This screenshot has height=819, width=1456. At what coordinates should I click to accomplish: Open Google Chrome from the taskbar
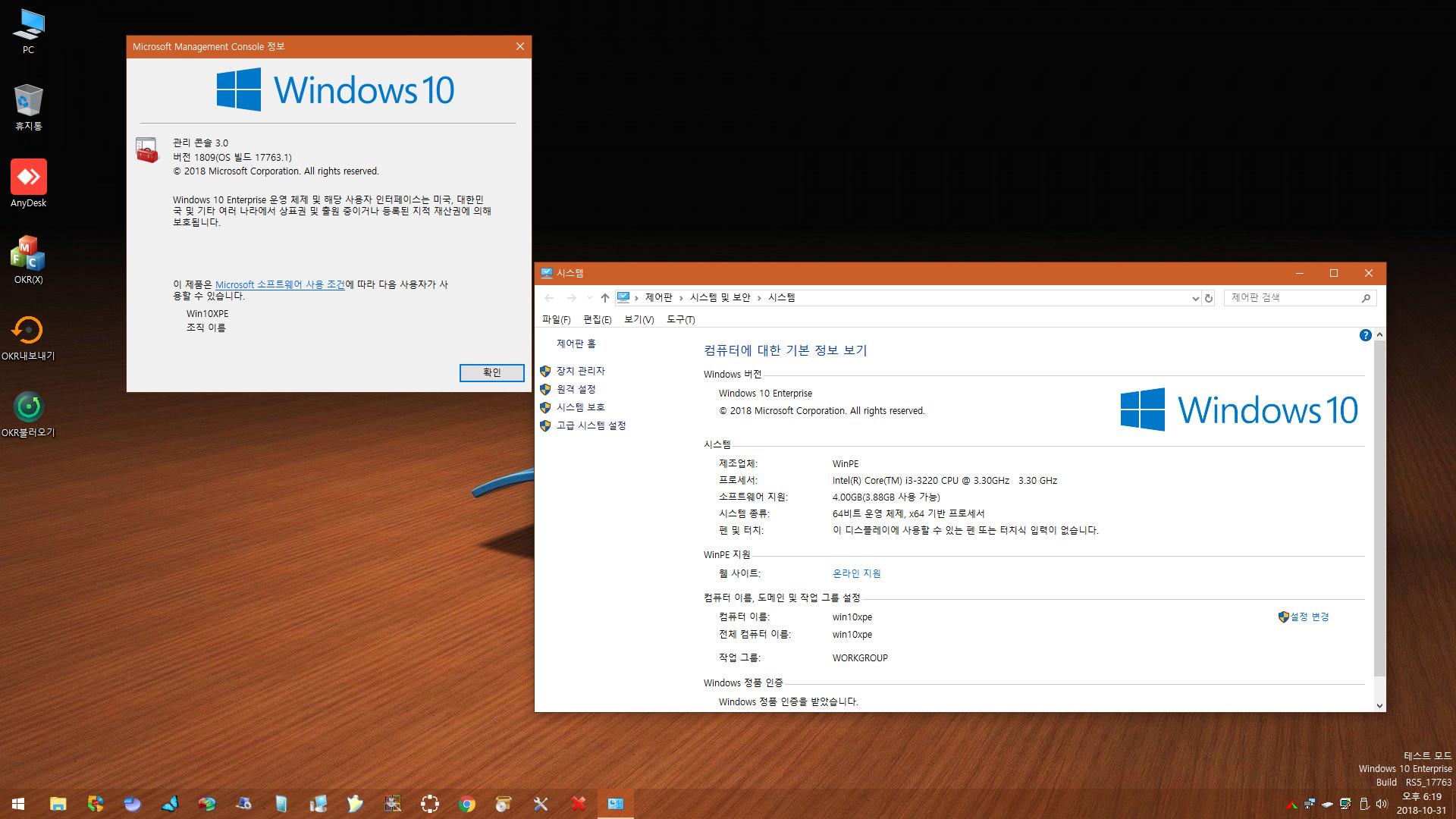click(x=467, y=804)
